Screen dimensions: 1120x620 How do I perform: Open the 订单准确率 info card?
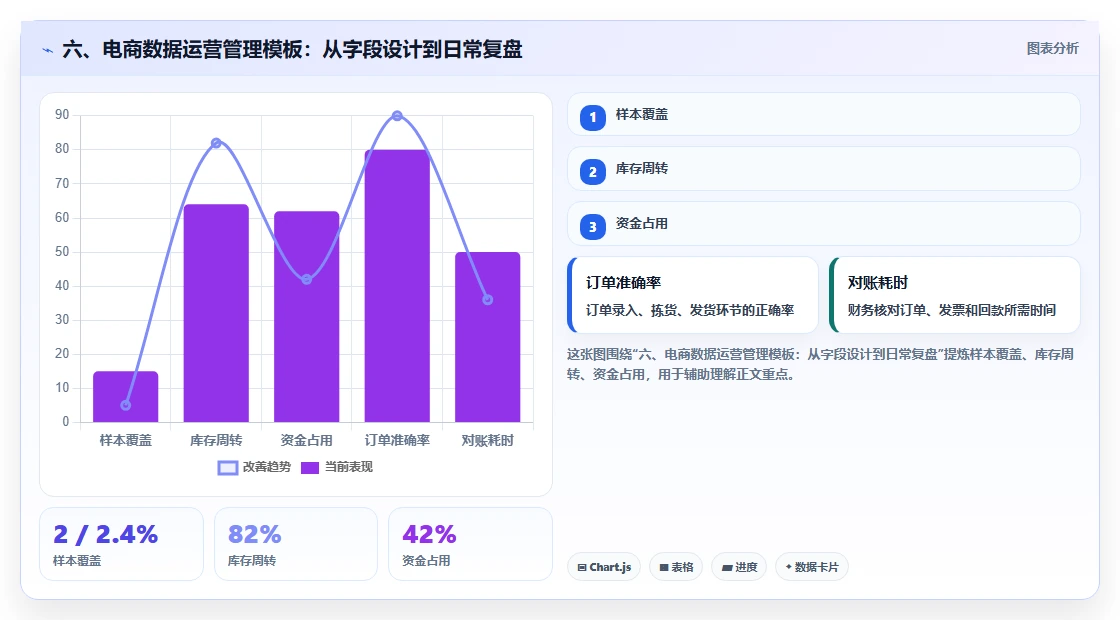coord(692,295)
